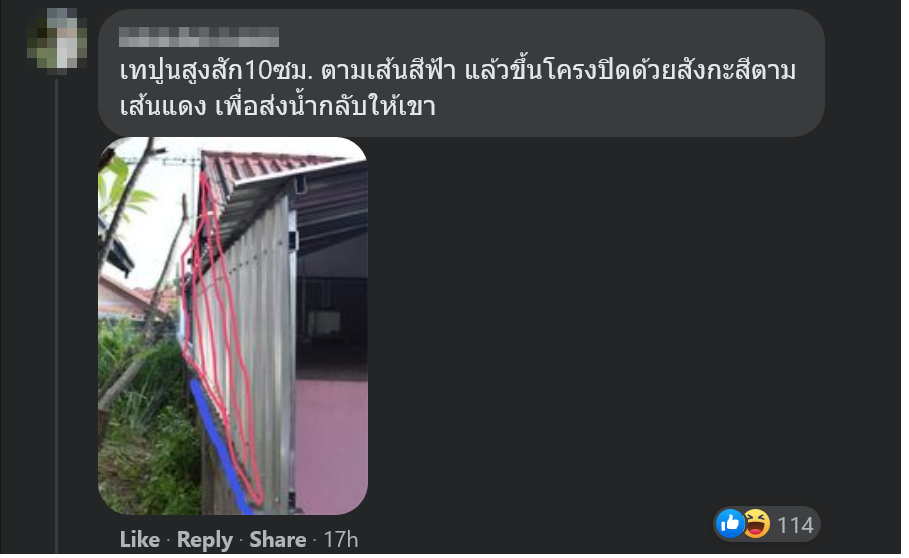Share this comment

pos(278,539)
